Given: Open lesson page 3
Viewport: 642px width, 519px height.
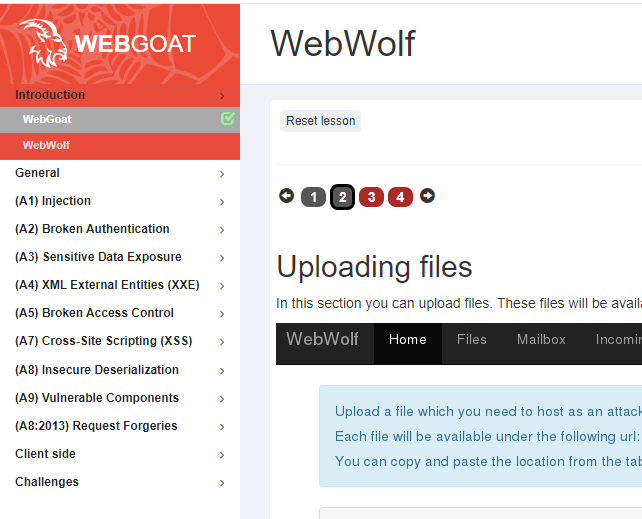Looking at the screenshot, I should click(x=371, y=197).
